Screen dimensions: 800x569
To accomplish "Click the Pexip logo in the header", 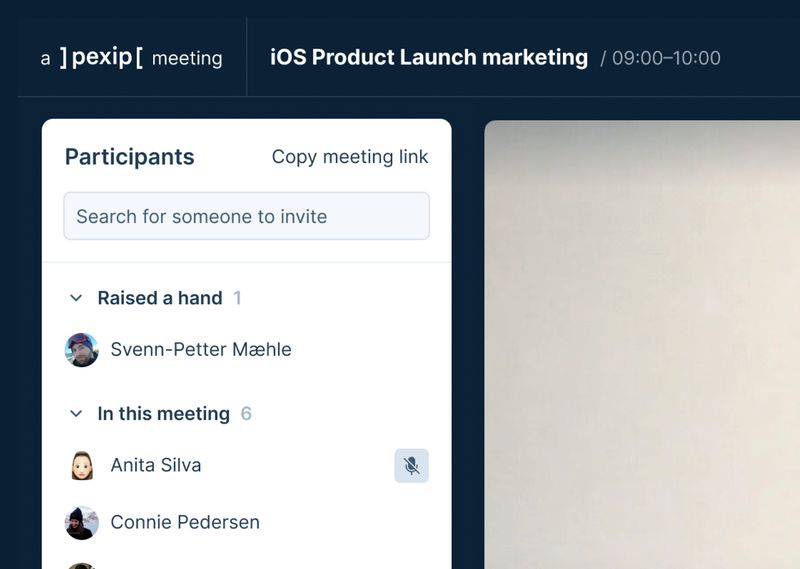I will tap(101, 57).
